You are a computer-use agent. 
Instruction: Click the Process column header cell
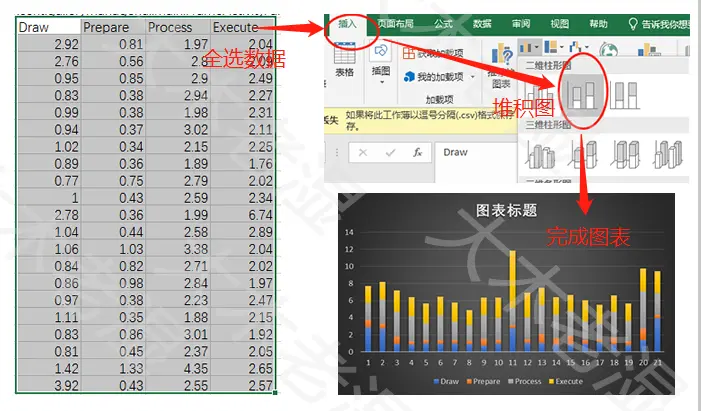pos(178,27)
